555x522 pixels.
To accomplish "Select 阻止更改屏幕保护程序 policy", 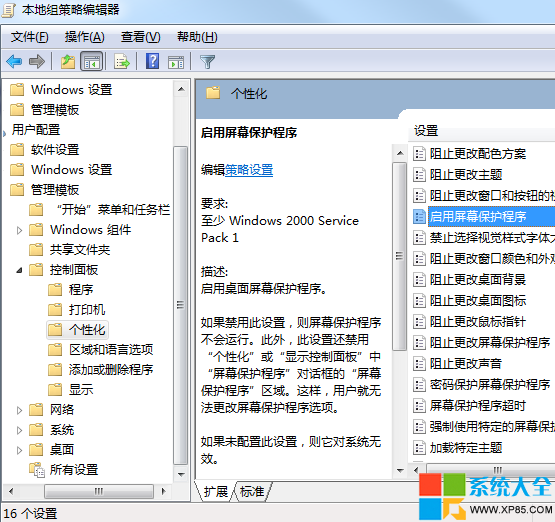I will click(490, 343).
